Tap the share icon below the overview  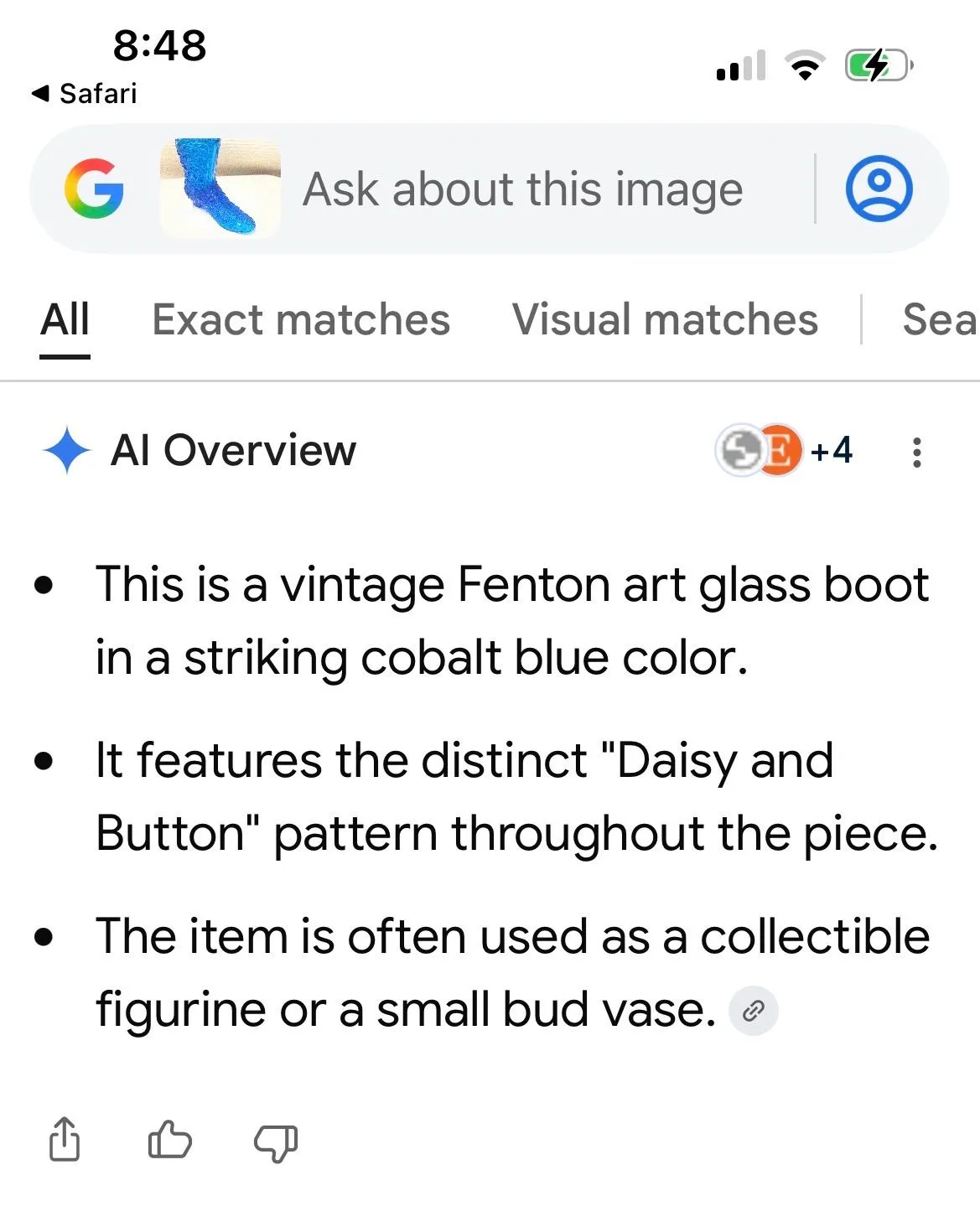point(65,1139)
